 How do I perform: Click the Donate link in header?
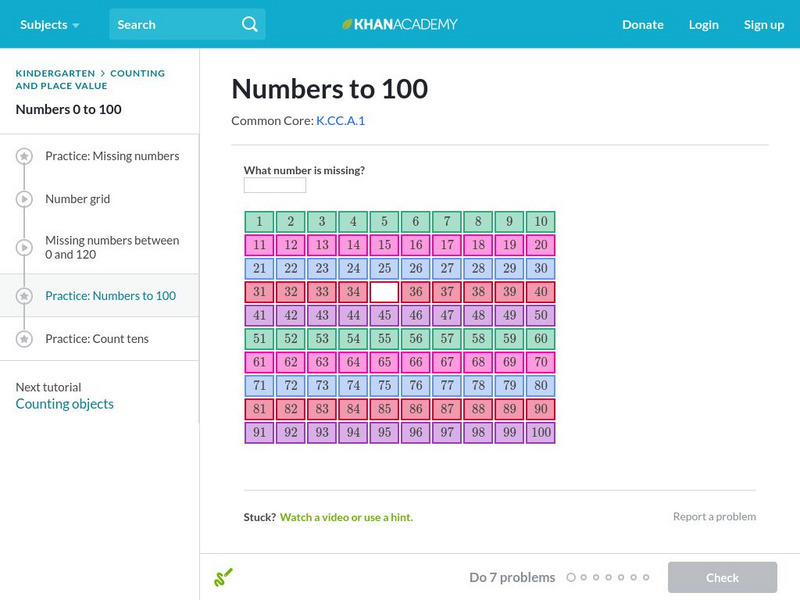click(x=642, y=24)
